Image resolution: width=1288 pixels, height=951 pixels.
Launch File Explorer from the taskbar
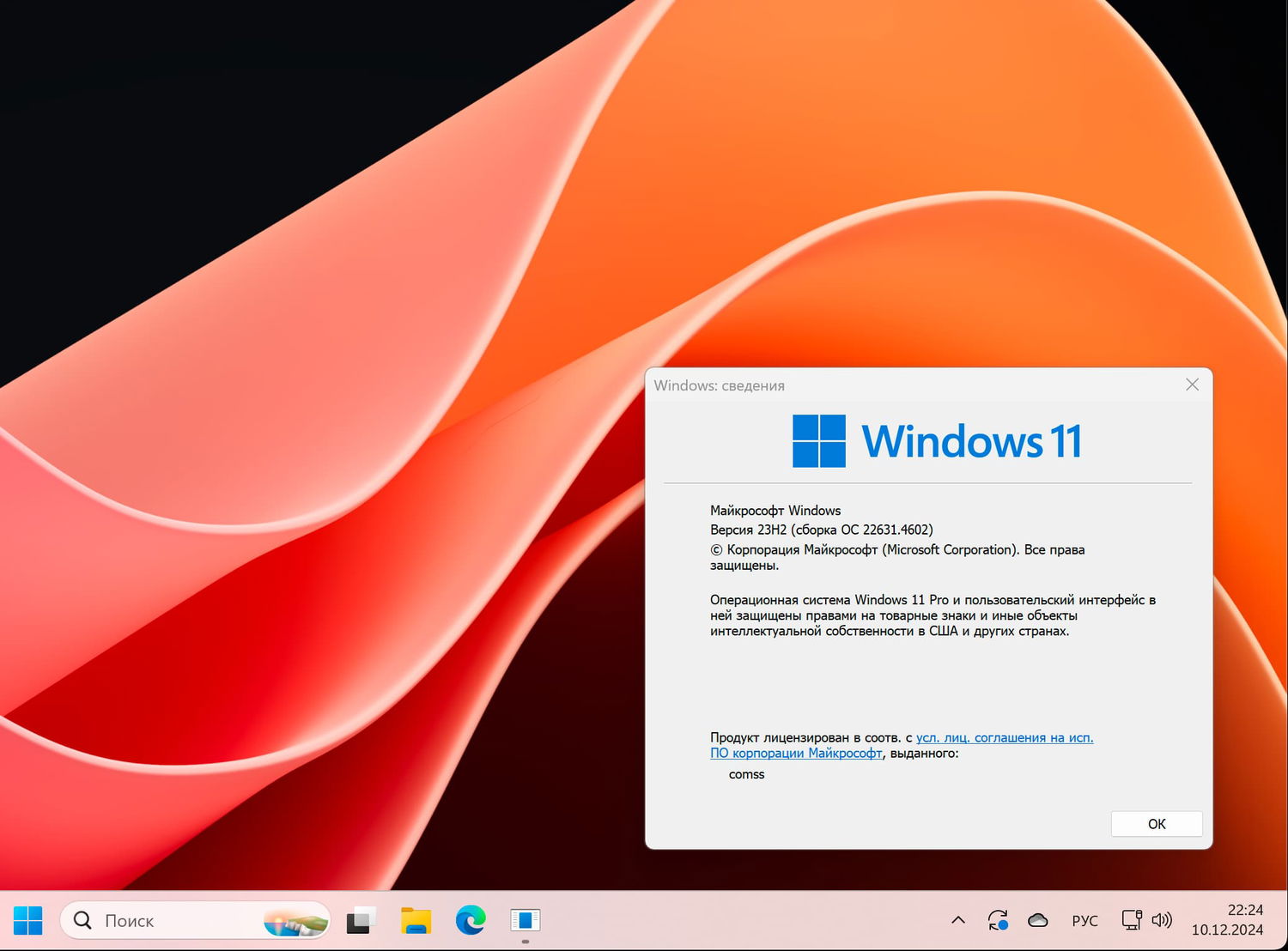coord(416,920)
